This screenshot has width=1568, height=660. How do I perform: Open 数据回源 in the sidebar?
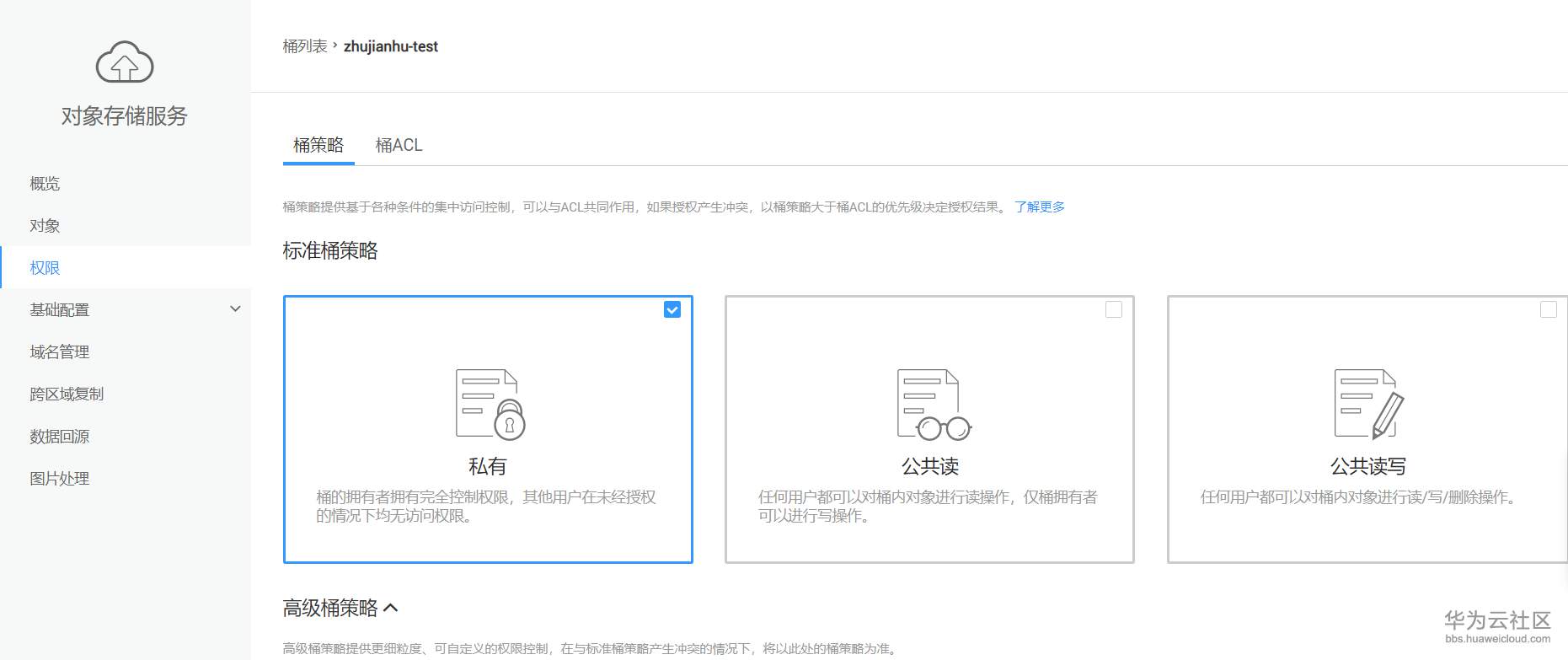[x=60, y=437]
